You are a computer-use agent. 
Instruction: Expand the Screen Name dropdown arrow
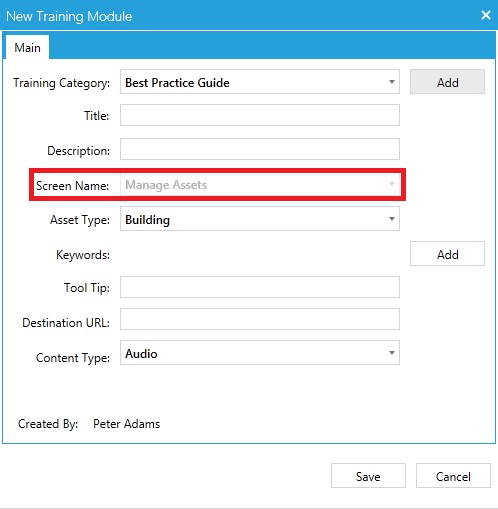point(392,184)
